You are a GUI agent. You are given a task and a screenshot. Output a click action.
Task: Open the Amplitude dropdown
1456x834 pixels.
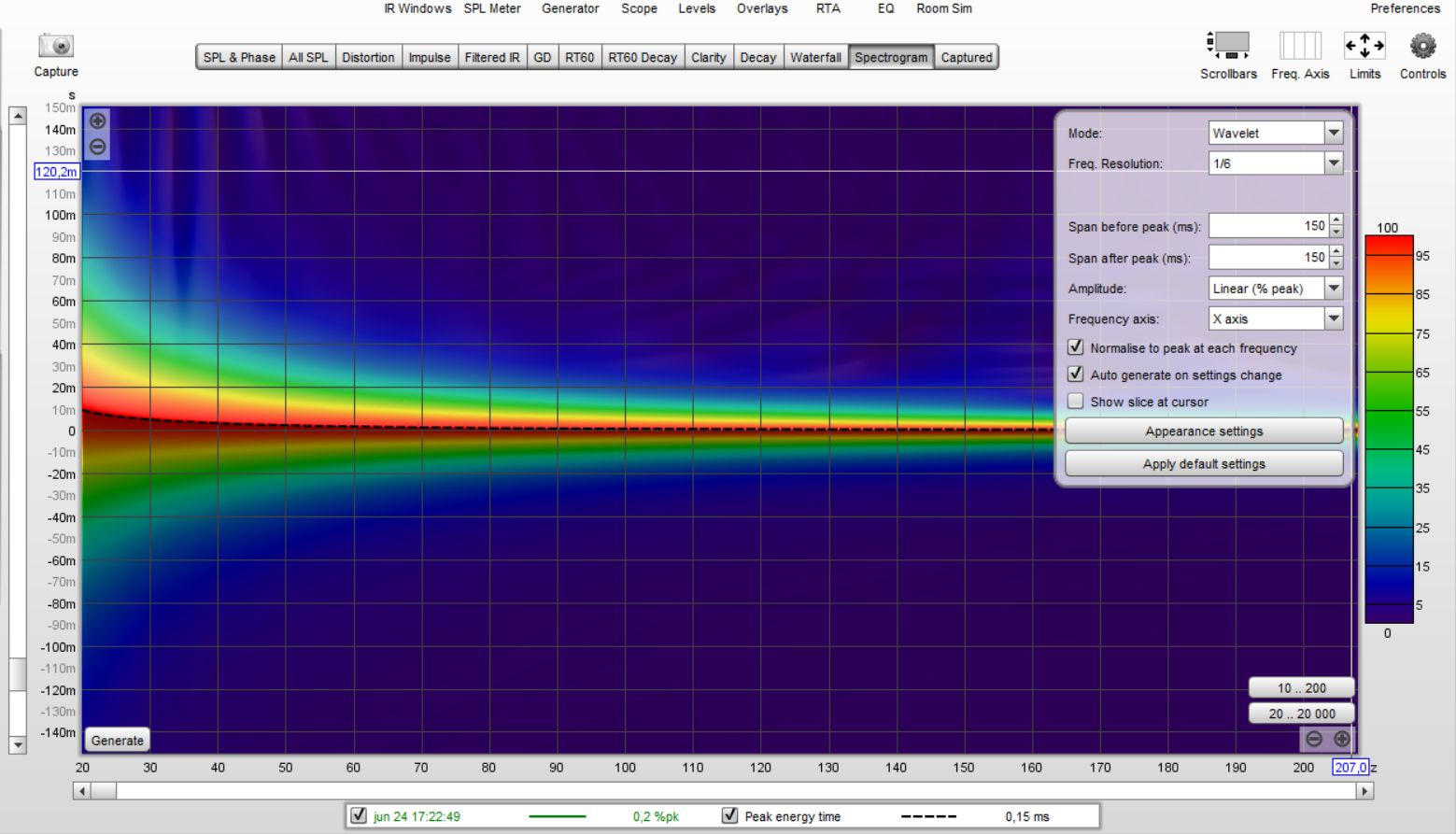(x=1334, y=289)
